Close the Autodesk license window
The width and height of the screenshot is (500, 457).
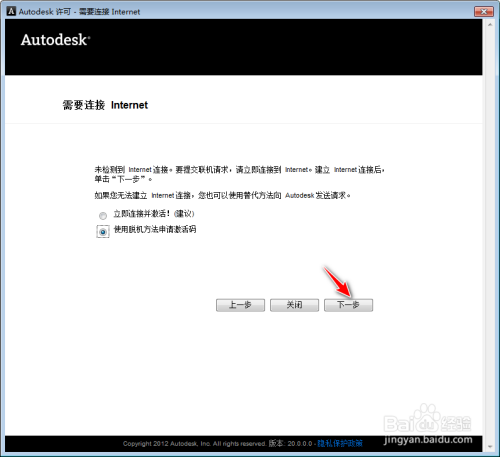[x=484, y=12]
